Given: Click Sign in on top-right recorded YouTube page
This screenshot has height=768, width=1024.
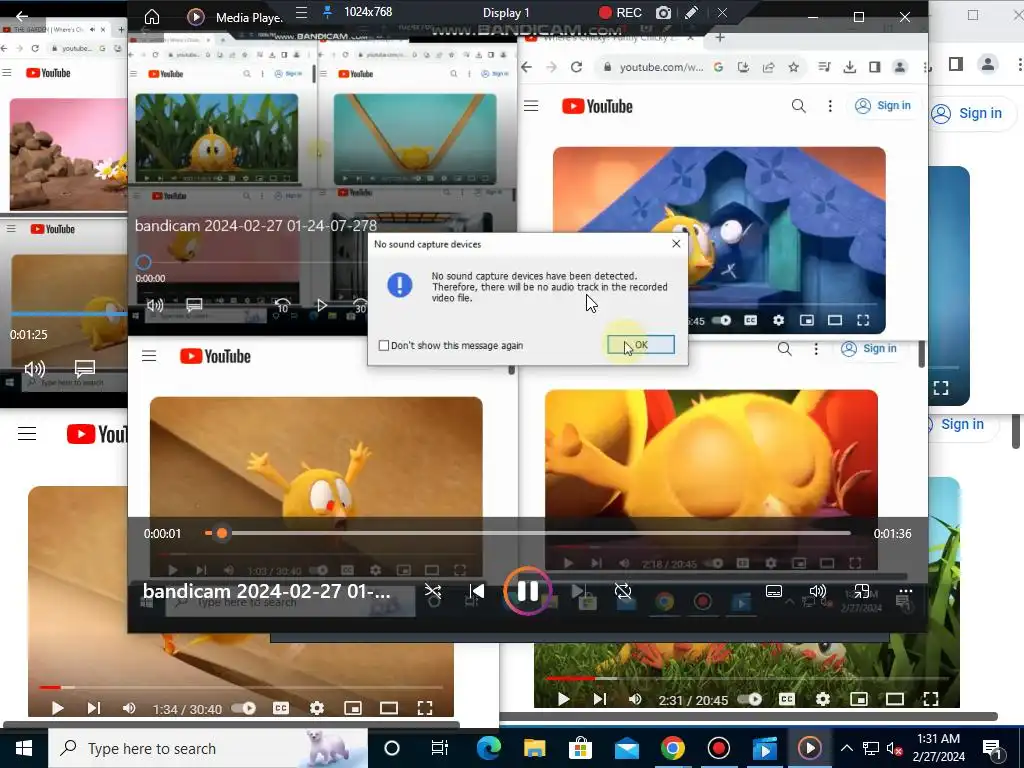Looking at the screenshot, I should 884,106.
